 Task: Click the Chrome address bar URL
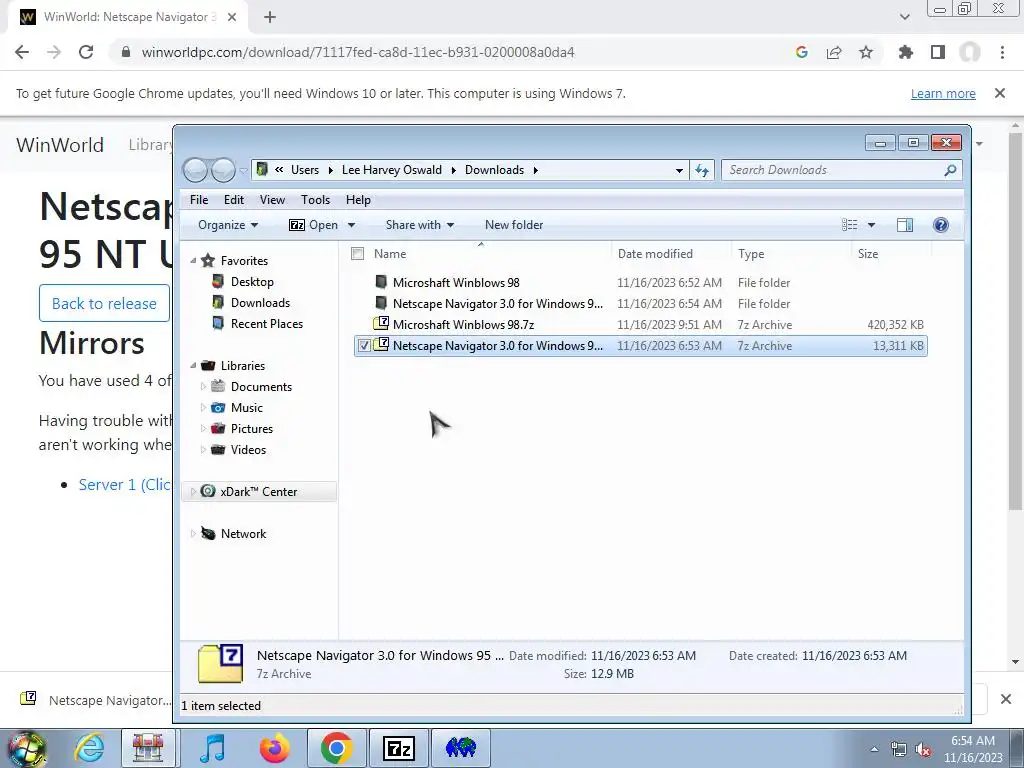tap(358, 52)
